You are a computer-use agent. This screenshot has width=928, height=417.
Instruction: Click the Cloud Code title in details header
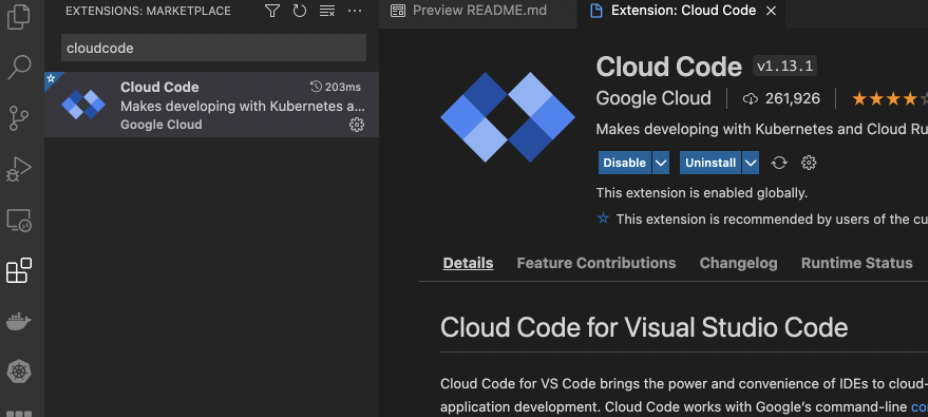669,67
